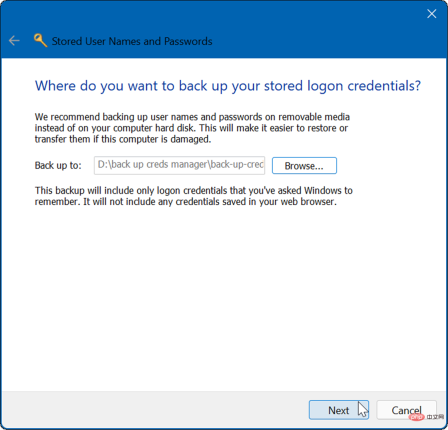Click the blank white area of the dialog
The width and height of the screenshot is (448, 430).
coord(223,300)
